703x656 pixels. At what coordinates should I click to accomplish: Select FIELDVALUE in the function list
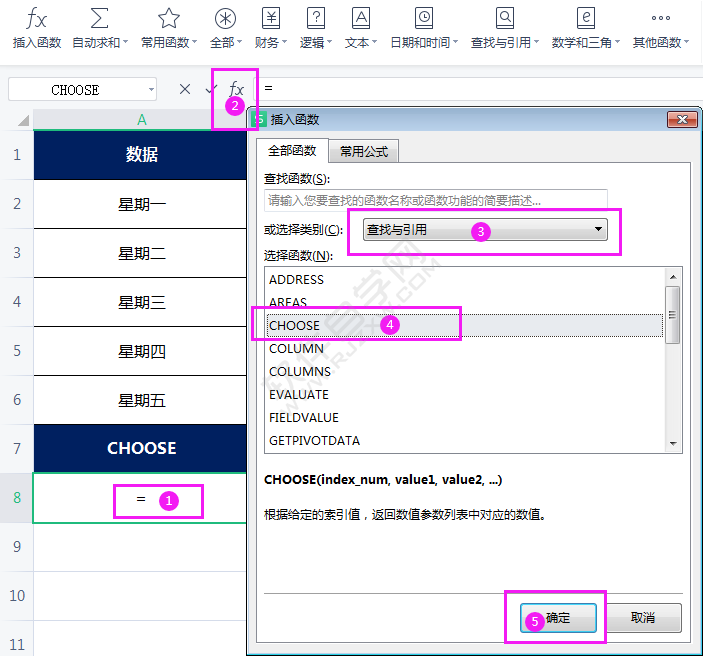[464, 417]
